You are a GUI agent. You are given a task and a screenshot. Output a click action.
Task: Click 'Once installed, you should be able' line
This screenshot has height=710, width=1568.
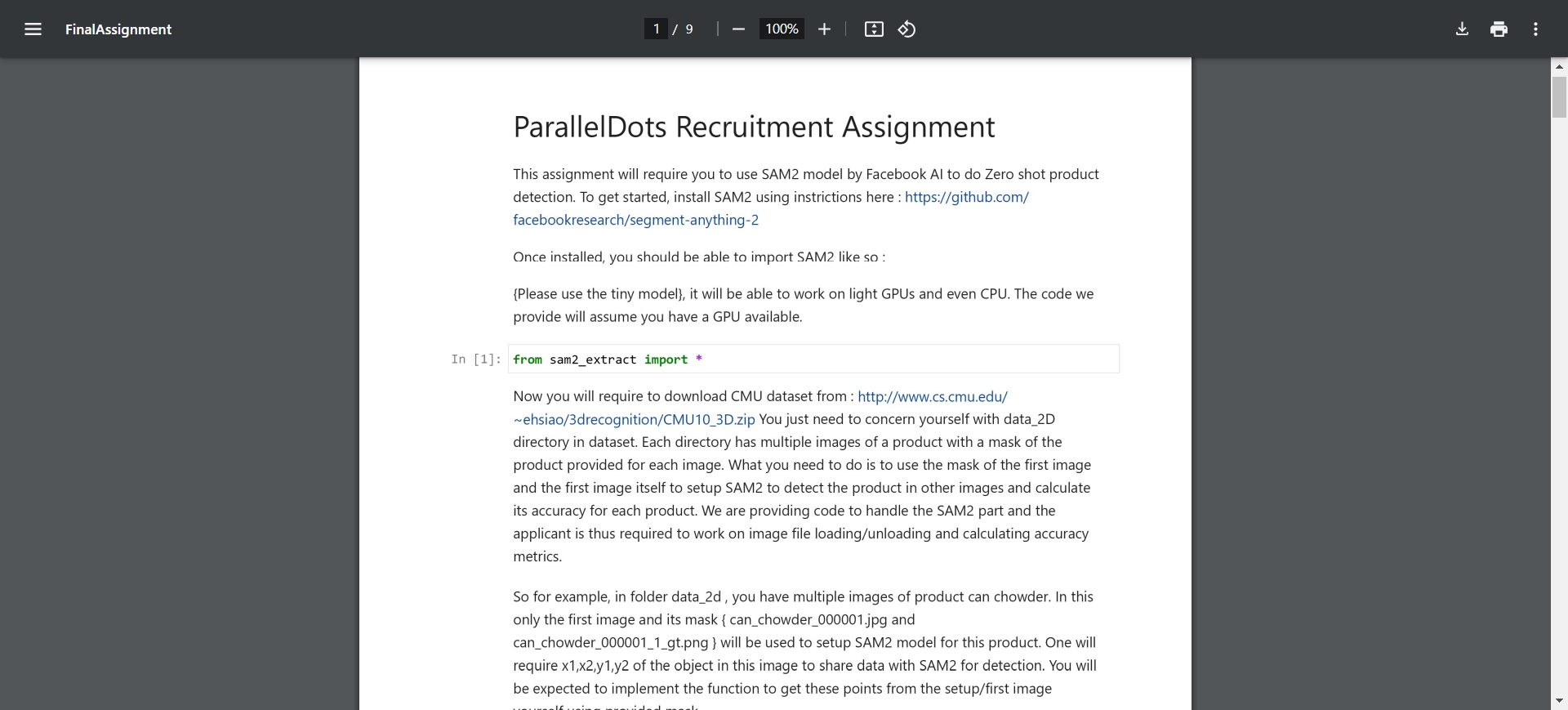pos(699,257)
